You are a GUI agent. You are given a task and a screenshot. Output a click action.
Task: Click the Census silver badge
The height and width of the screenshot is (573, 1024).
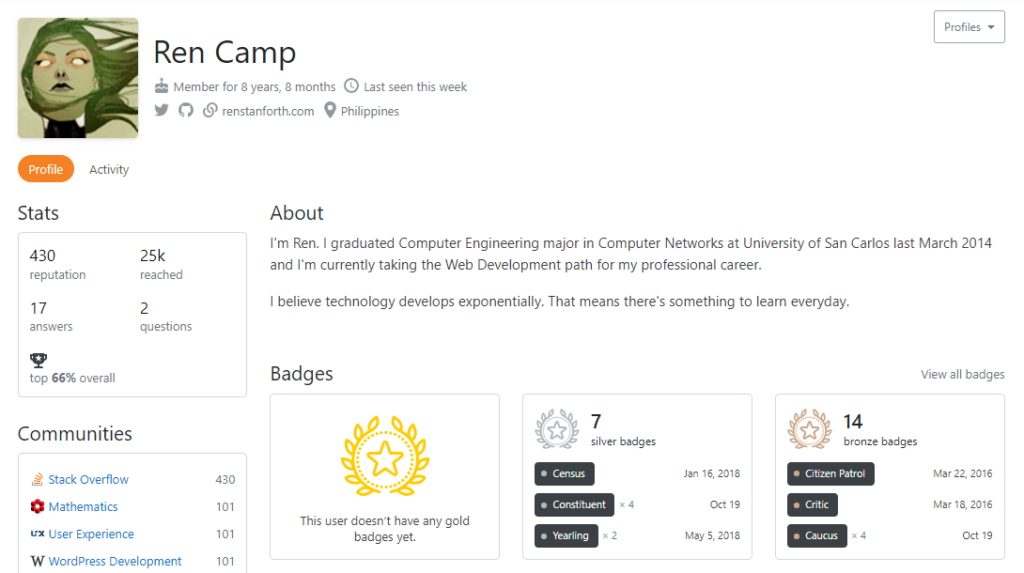(565, 474)
